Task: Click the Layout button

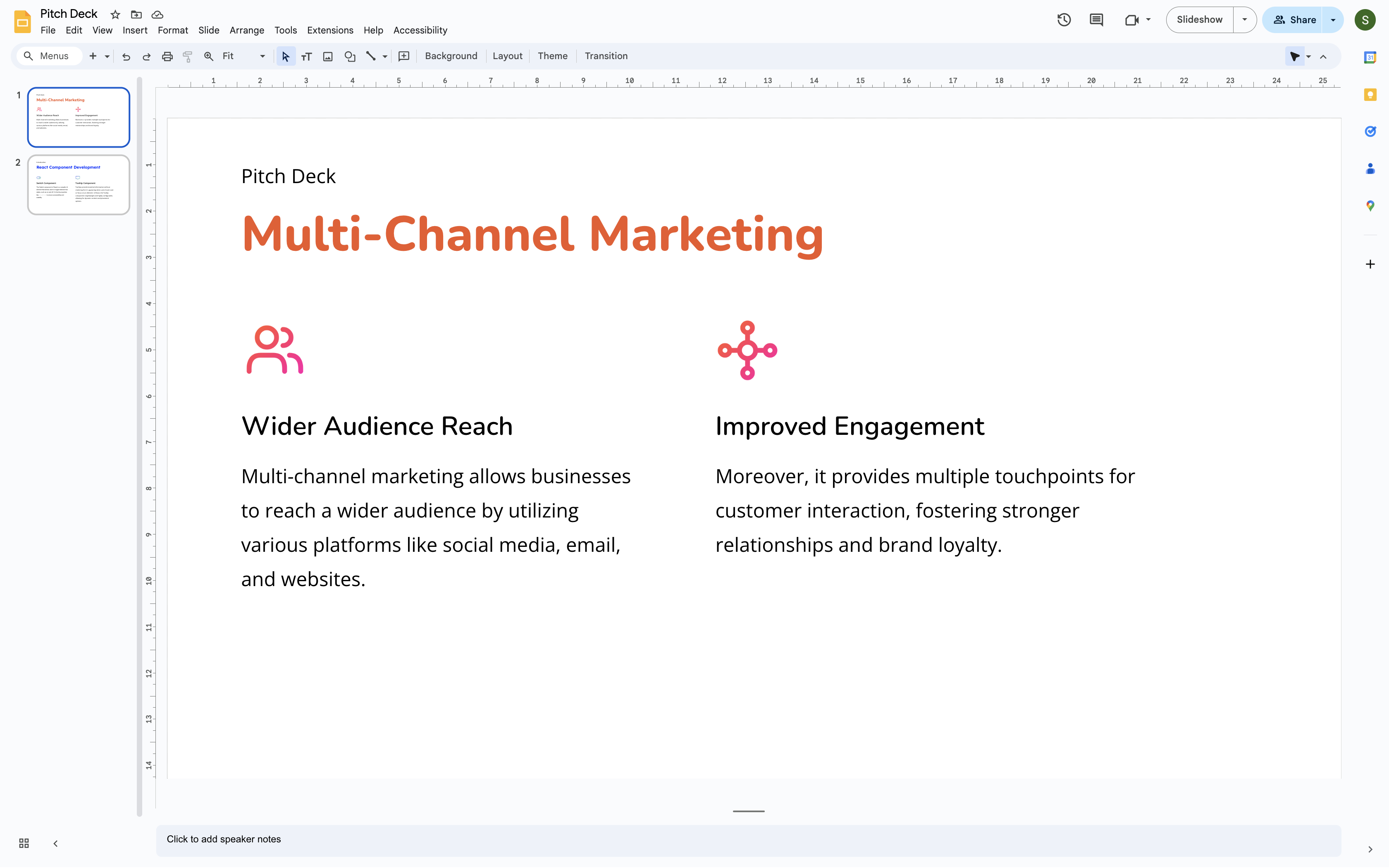Action: 507,56
